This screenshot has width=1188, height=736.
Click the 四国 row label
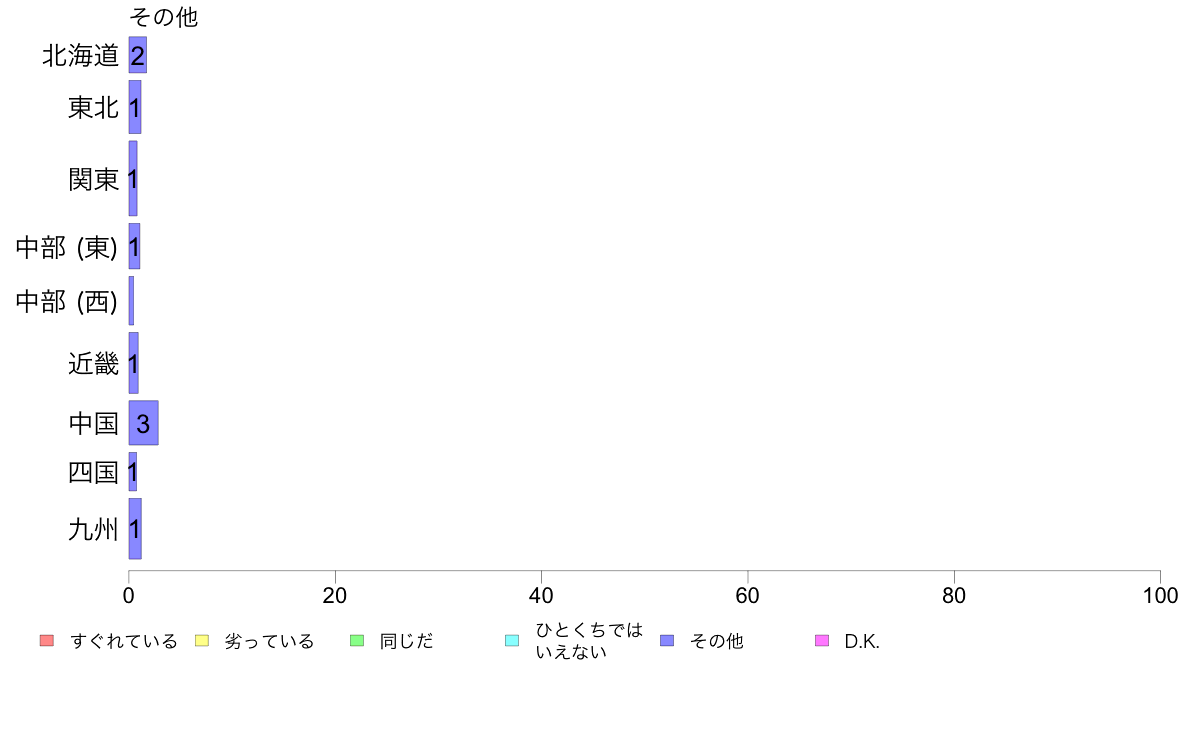[x=93, y=472]
